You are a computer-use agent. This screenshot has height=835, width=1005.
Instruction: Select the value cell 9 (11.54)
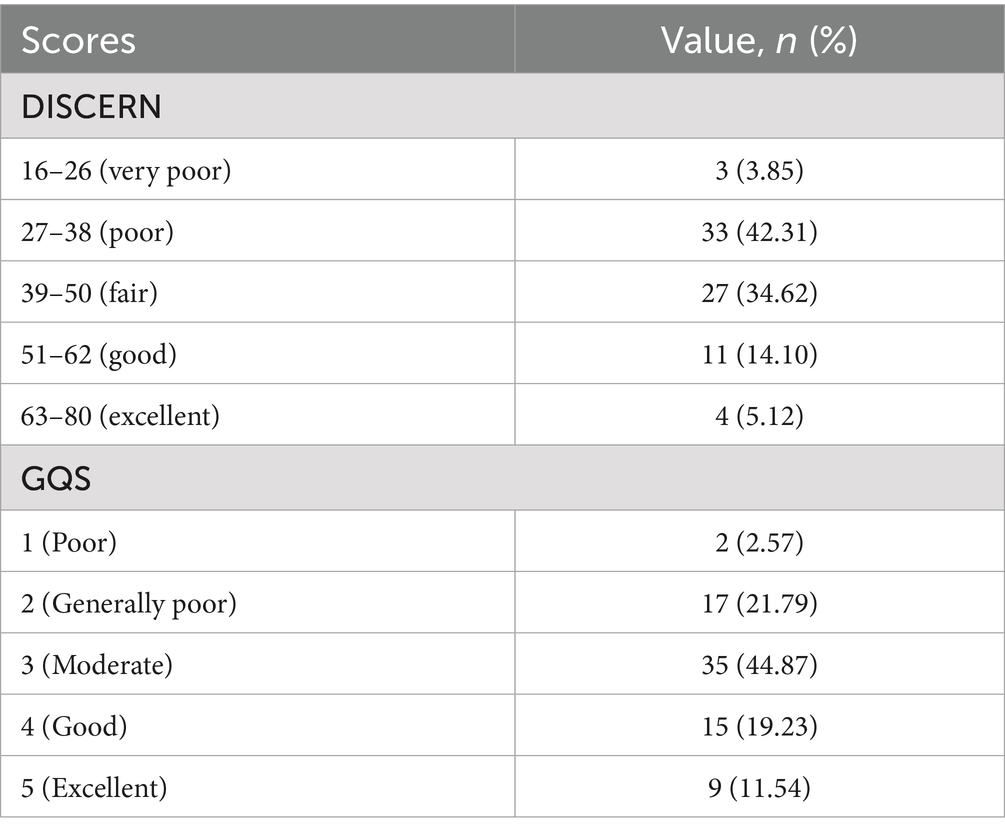coord(759,788)
